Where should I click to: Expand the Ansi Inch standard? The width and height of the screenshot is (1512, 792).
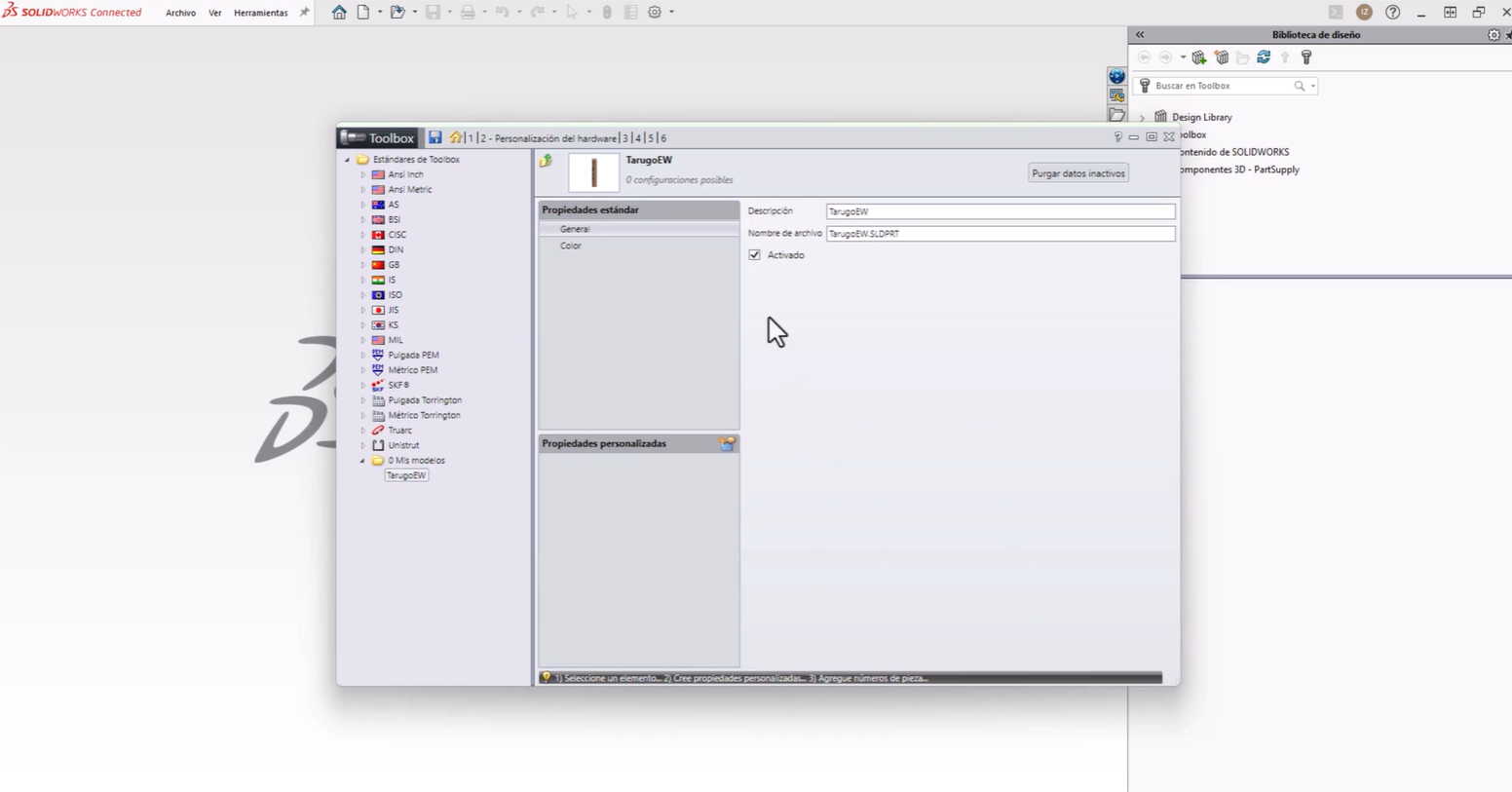[x=362, y=174]
